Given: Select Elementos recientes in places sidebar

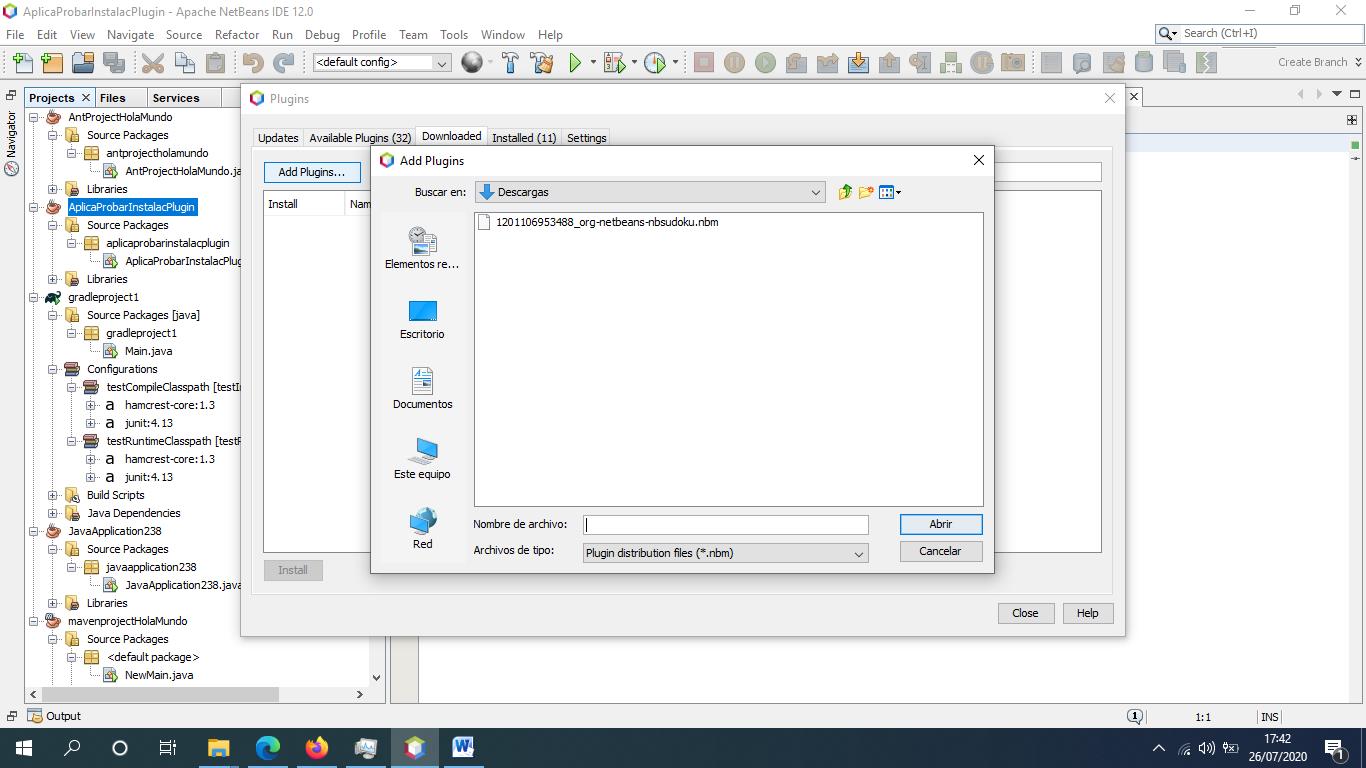Looking at the screenshot, I should (422, 248).
